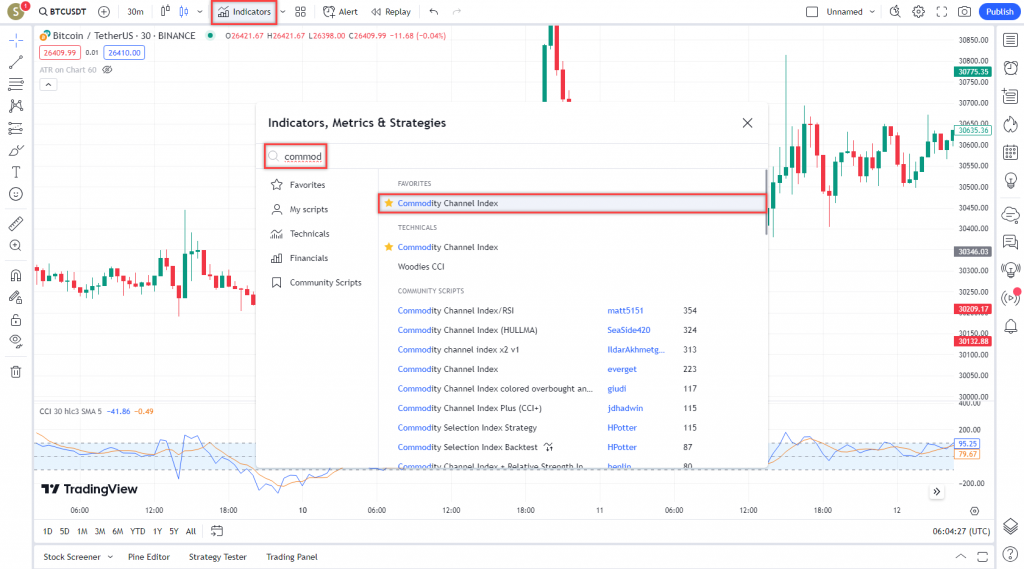
Task: Take a chart snapshot with camera icon
Action: [x=964, y=12]
